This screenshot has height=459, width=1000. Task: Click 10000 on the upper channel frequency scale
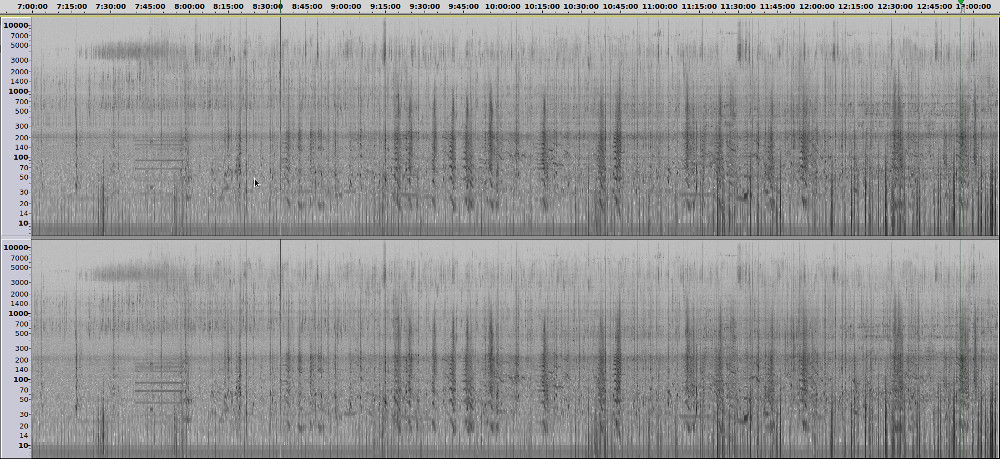coord(16,25)
